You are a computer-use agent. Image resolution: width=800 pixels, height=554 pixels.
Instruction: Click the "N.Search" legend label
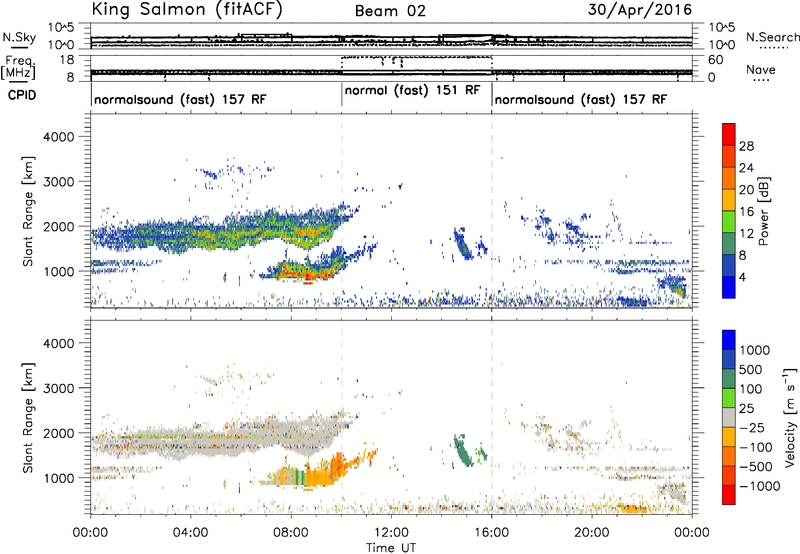[x=772, y=37]
